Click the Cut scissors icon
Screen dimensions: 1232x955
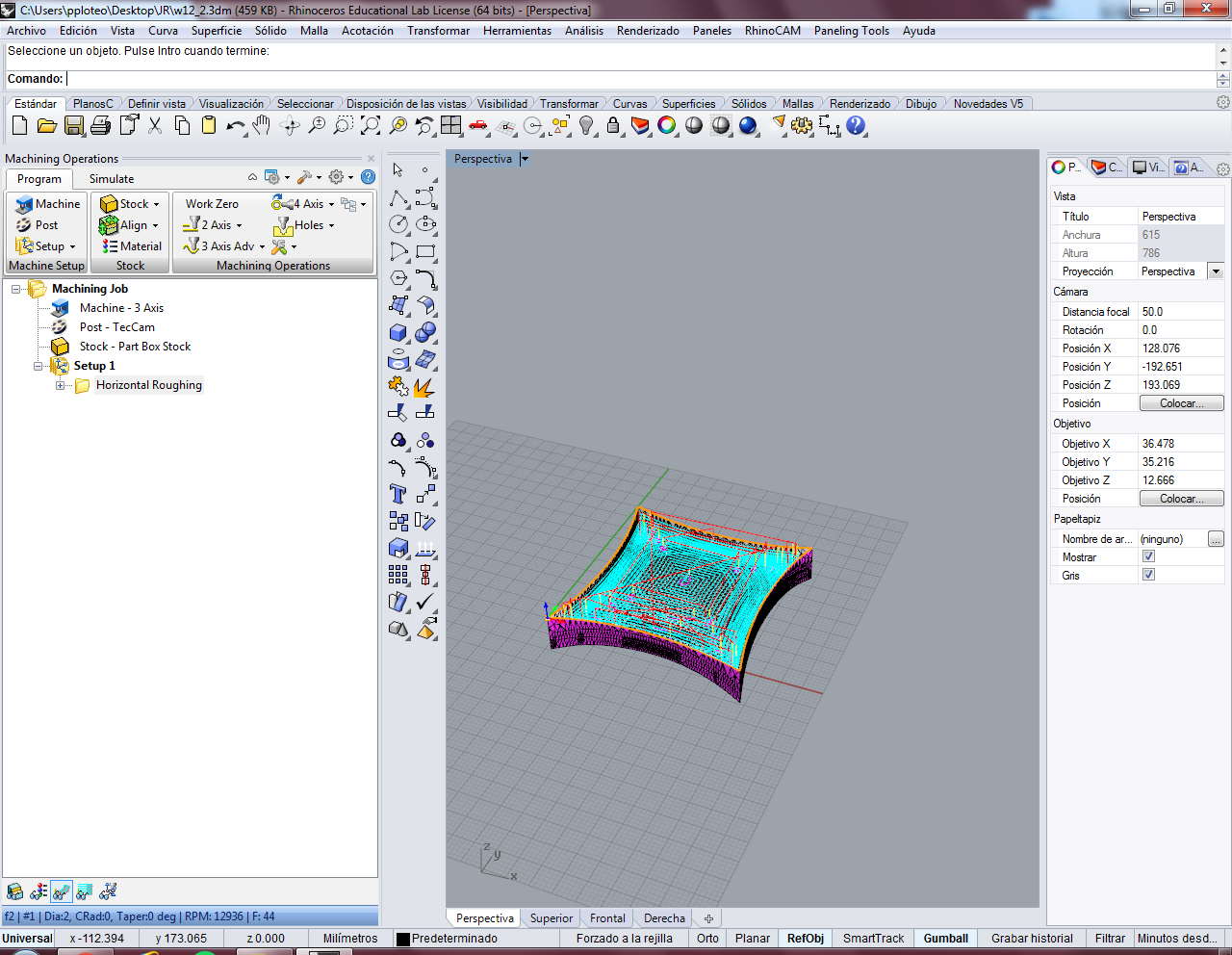pyautogui.click(x=155, y=125)
